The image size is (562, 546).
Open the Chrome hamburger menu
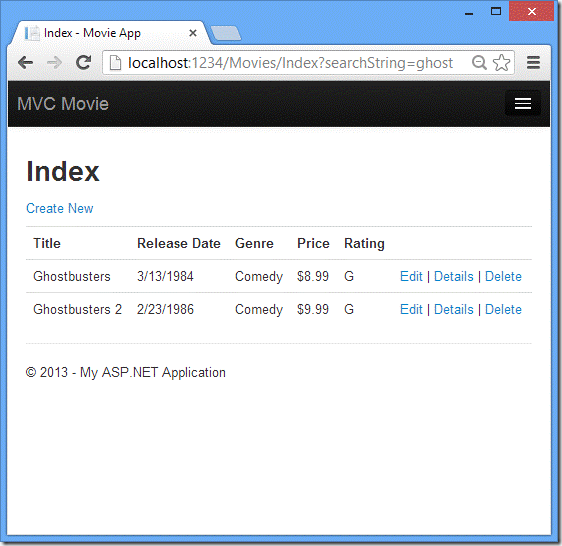pos(533,63)
